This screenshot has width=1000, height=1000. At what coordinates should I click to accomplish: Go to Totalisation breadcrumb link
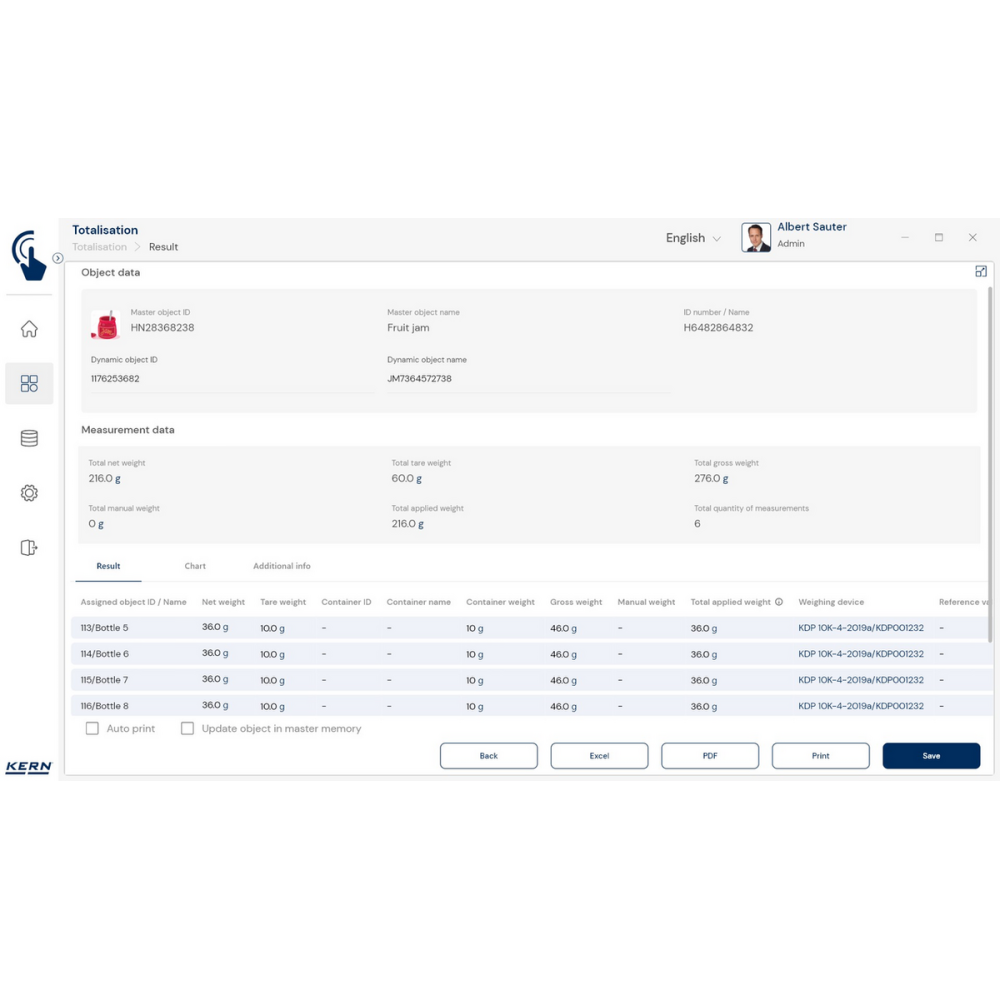(99, 247)
